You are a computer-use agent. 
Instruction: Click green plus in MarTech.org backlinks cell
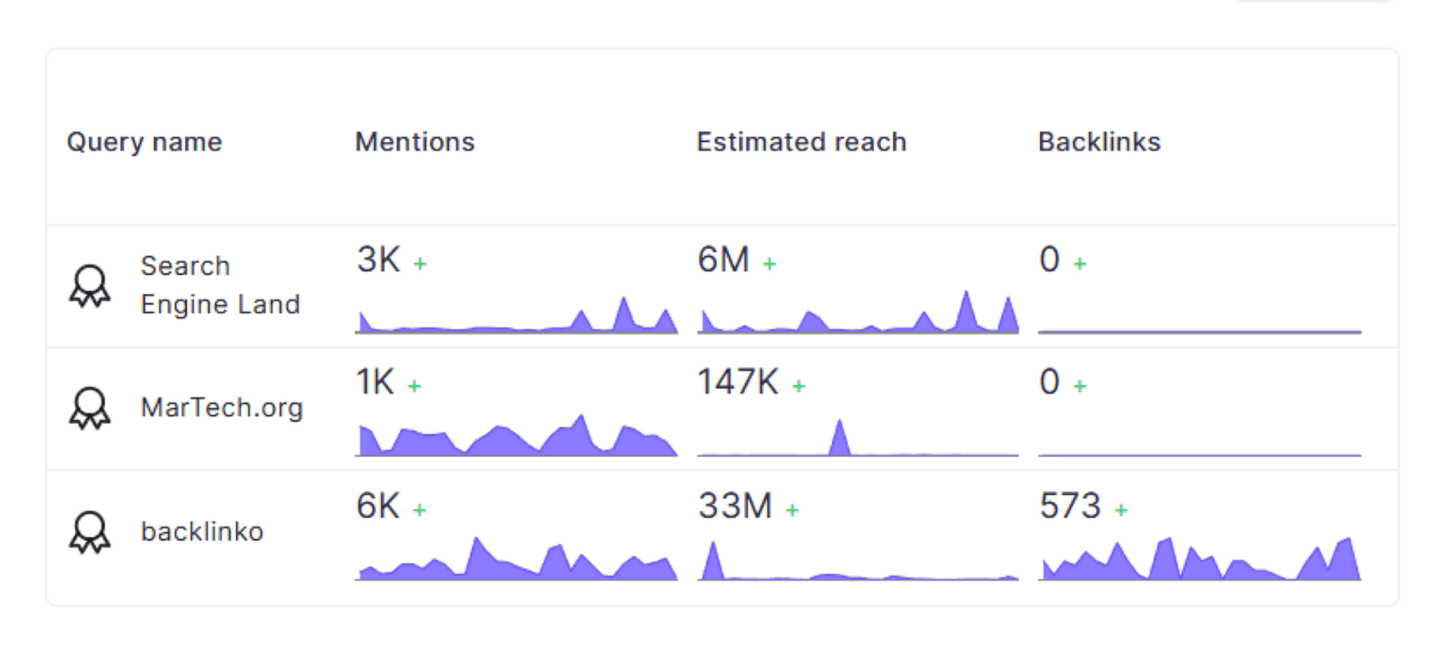click(x=1080, y=386)
